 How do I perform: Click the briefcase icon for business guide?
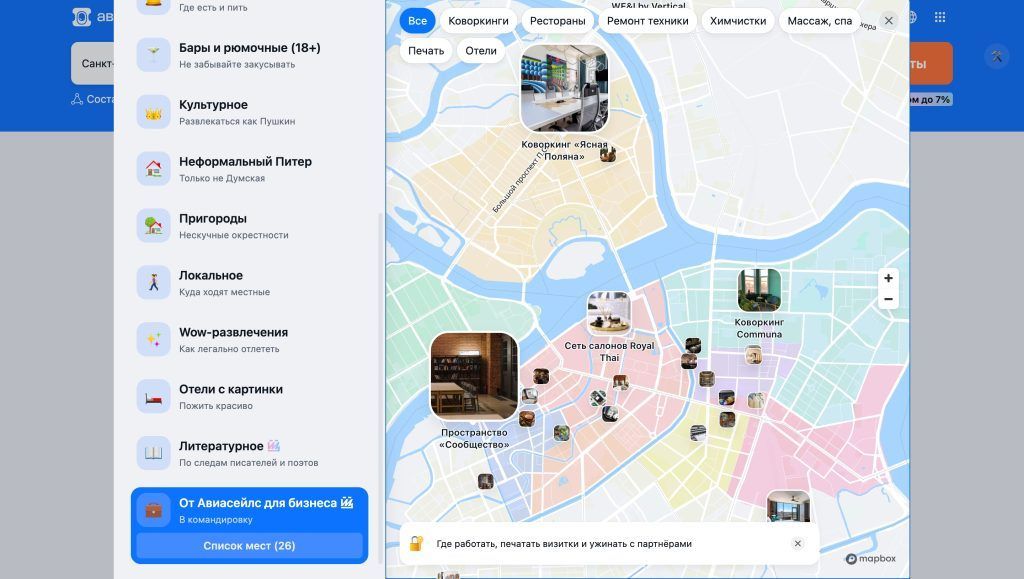(x=153, y=510)
